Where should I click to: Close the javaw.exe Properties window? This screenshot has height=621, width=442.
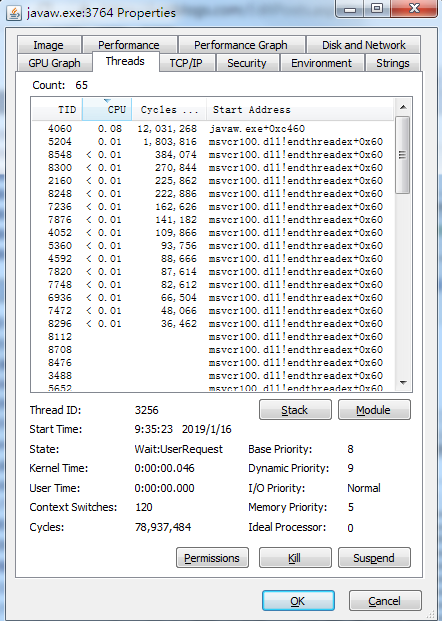414,9
